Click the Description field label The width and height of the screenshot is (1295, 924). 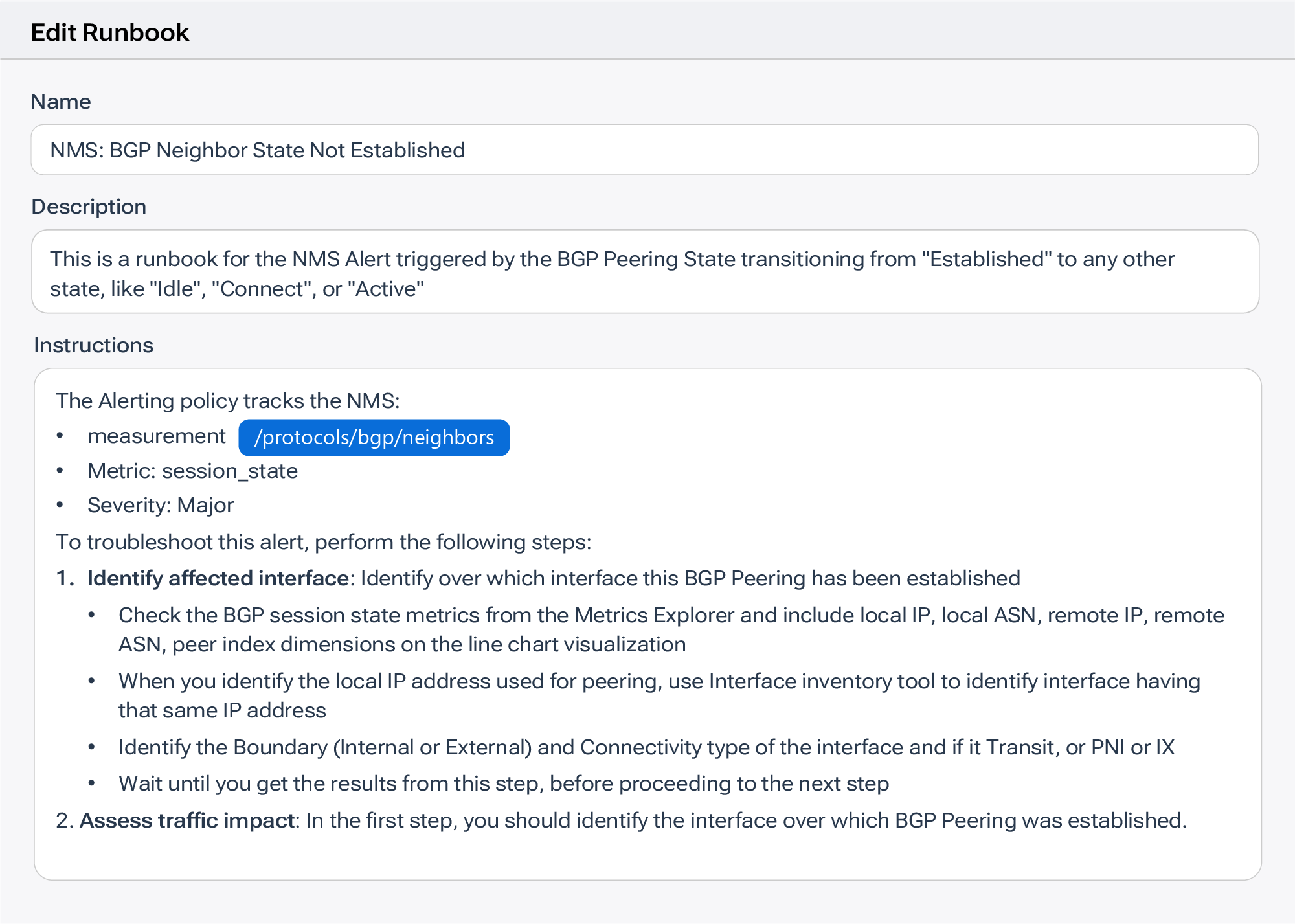pos(88,206)
